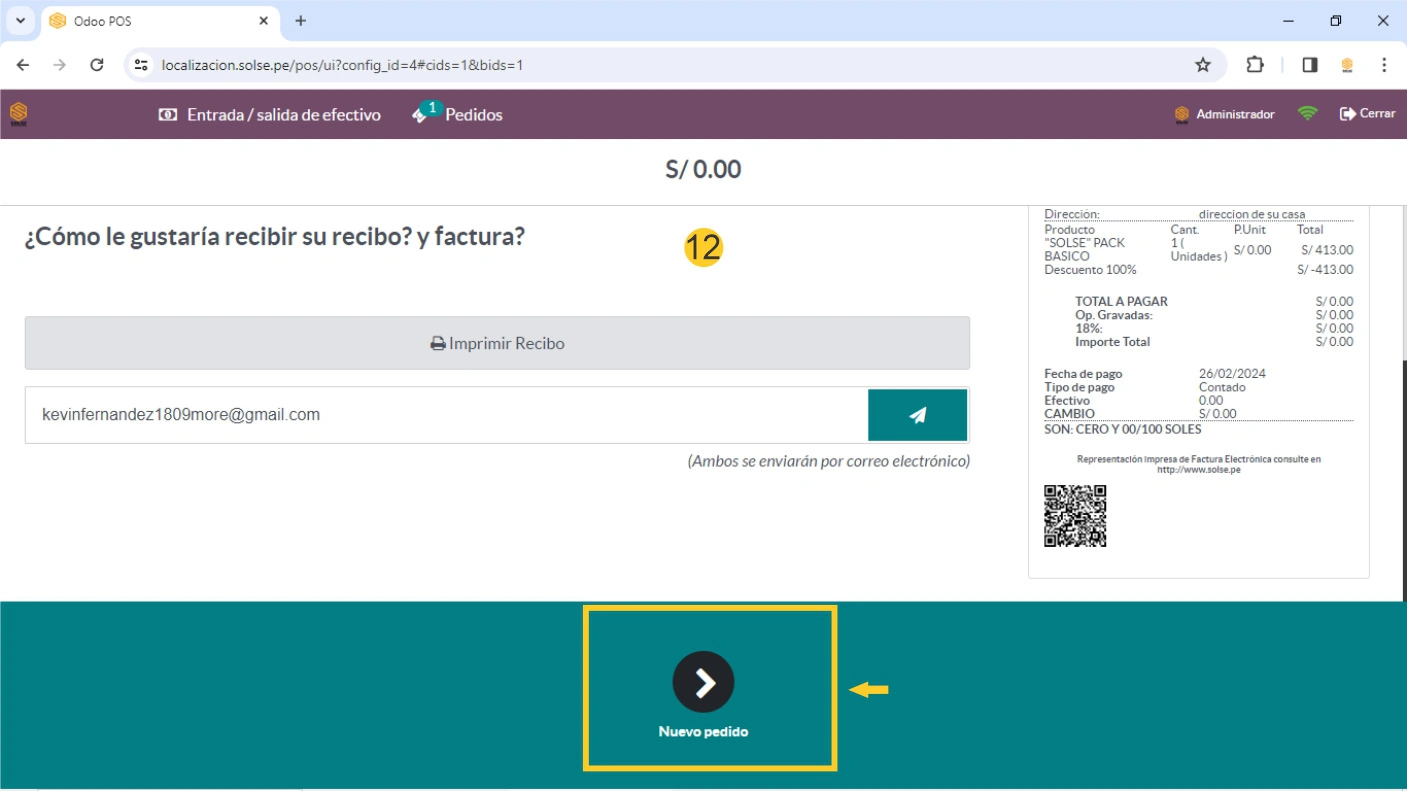Image resolution: width=1407 pixels, height=791 pixels.
Task: Open a new browser tab
Action: (x=301, y=21)
